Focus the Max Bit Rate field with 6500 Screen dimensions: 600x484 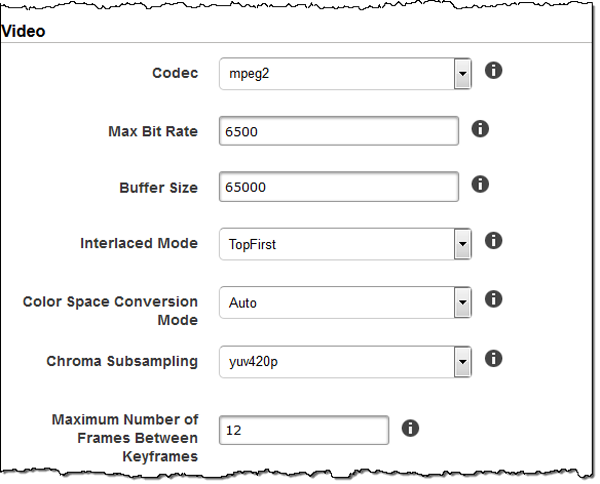(x=339, y=131)
